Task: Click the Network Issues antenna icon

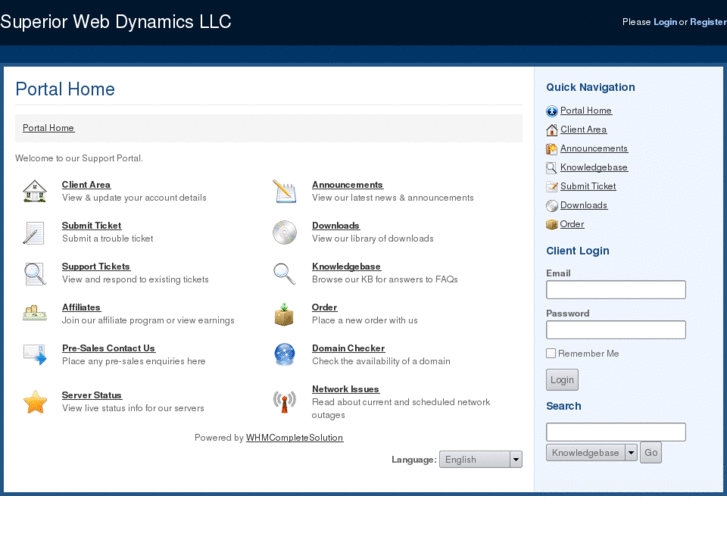Action: click(x=285, y=402)
